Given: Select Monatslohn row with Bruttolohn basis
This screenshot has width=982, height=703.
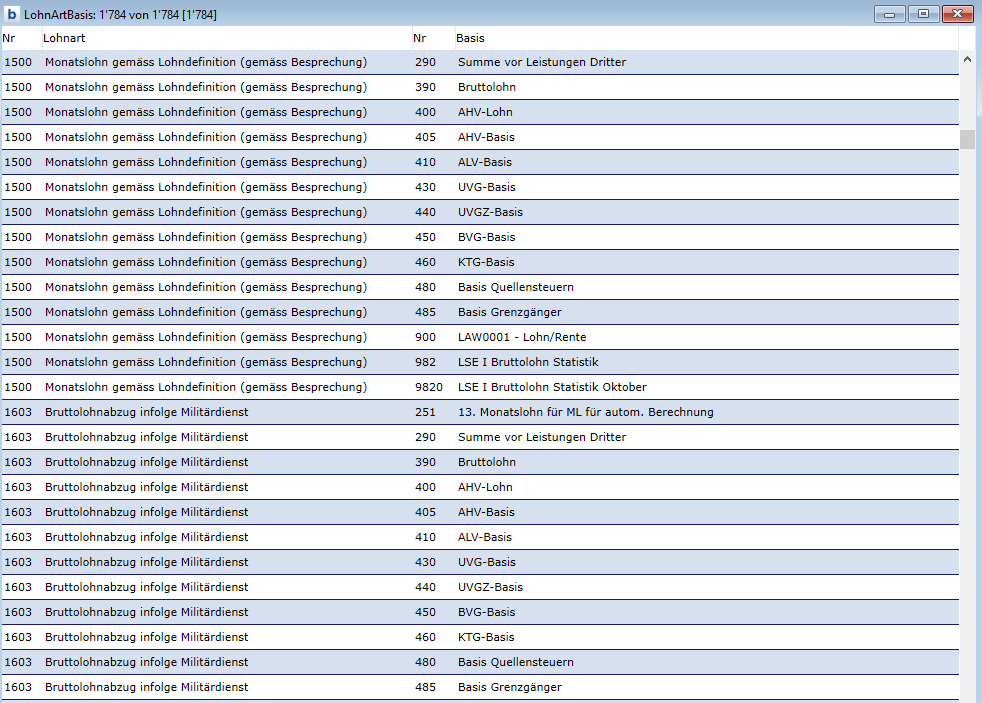Looking at the screenshot, I should coord(205,87).
